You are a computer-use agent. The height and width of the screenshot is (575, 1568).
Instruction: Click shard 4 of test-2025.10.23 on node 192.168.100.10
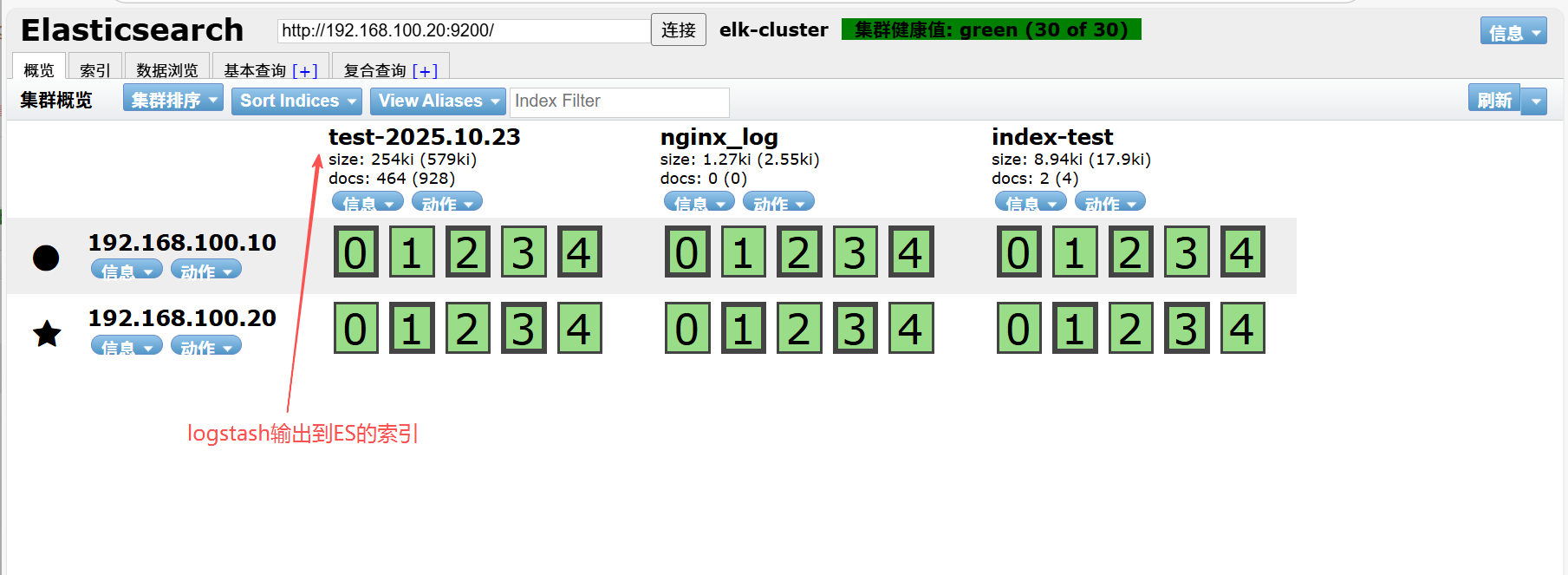(579, 252)
